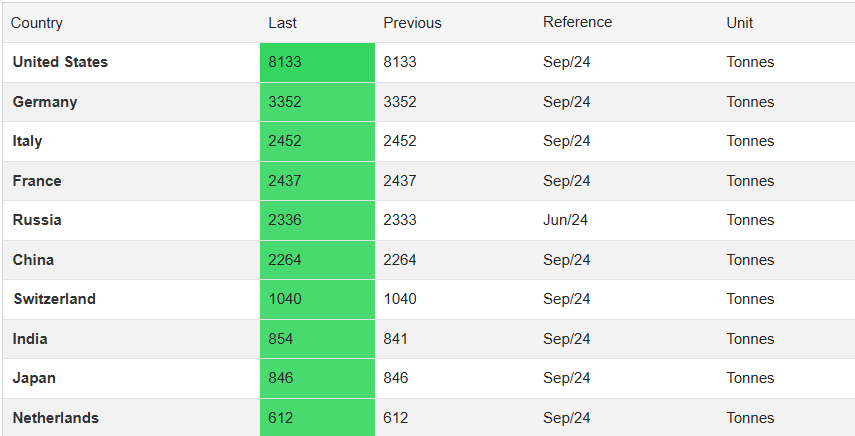Sort table by Country column header
This screenshot has height=436, width=855.
tap(37, 23)
